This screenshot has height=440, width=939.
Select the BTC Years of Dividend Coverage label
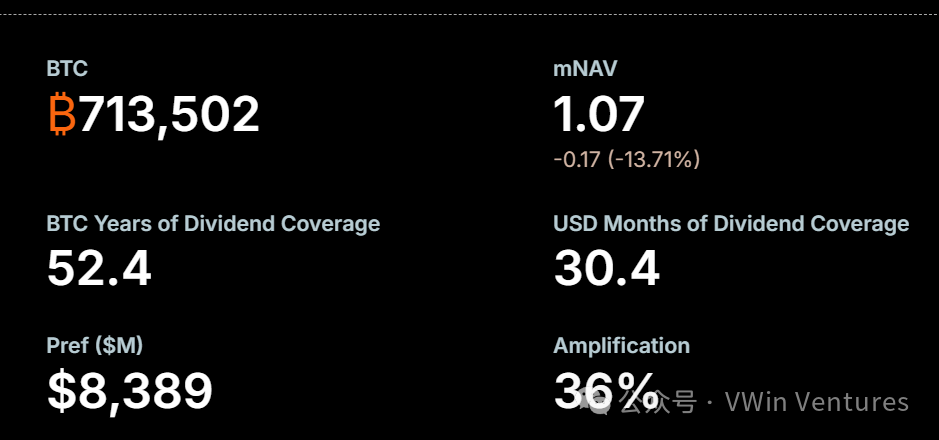tap(213, 223)
